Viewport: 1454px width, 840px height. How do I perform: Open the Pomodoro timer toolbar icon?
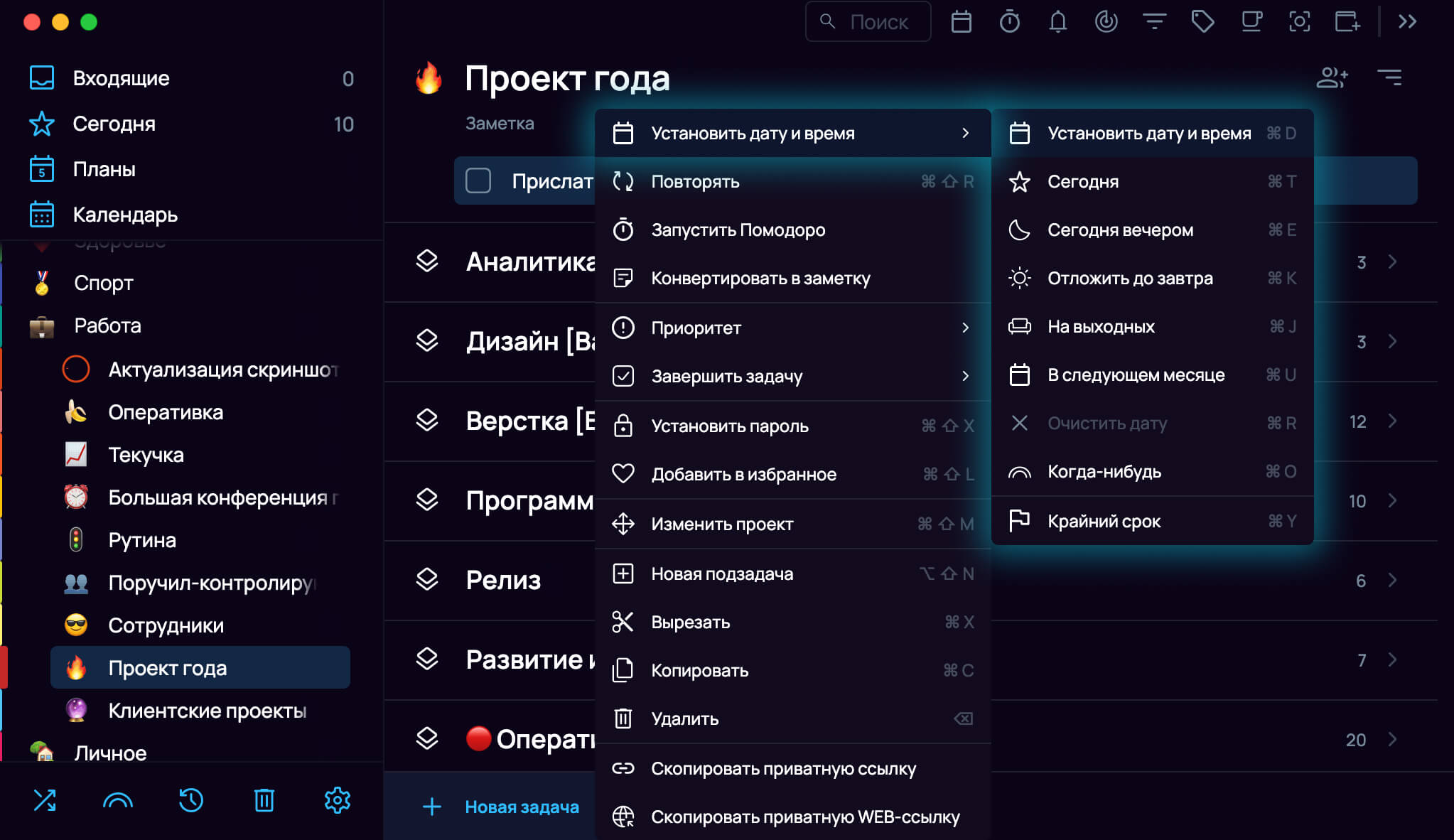point(1009,22)
